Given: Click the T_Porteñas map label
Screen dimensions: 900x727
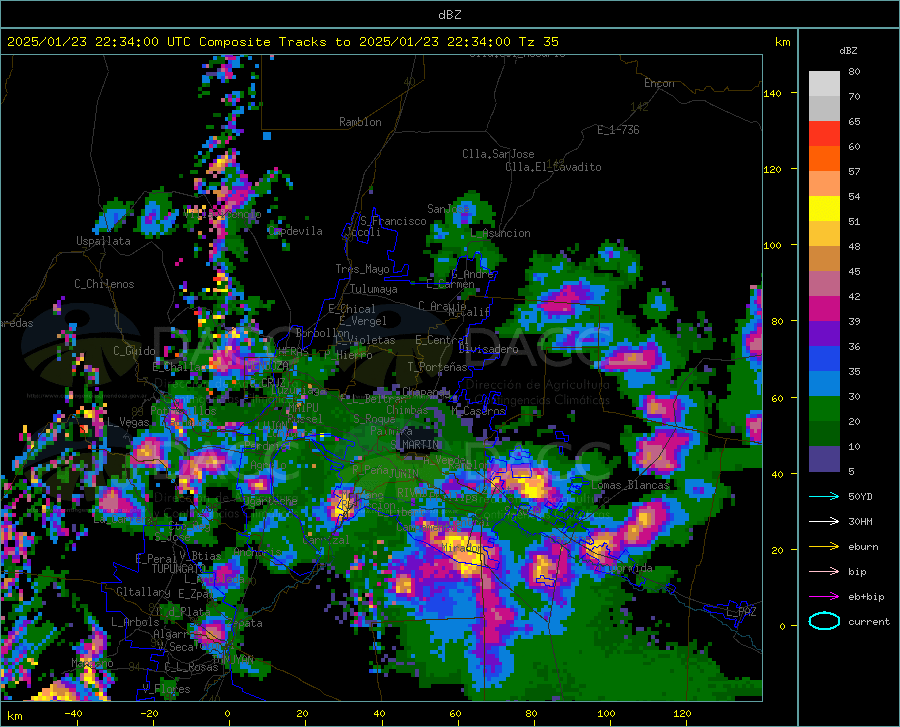Looking at the screenshot, I should tap(437, 367).
